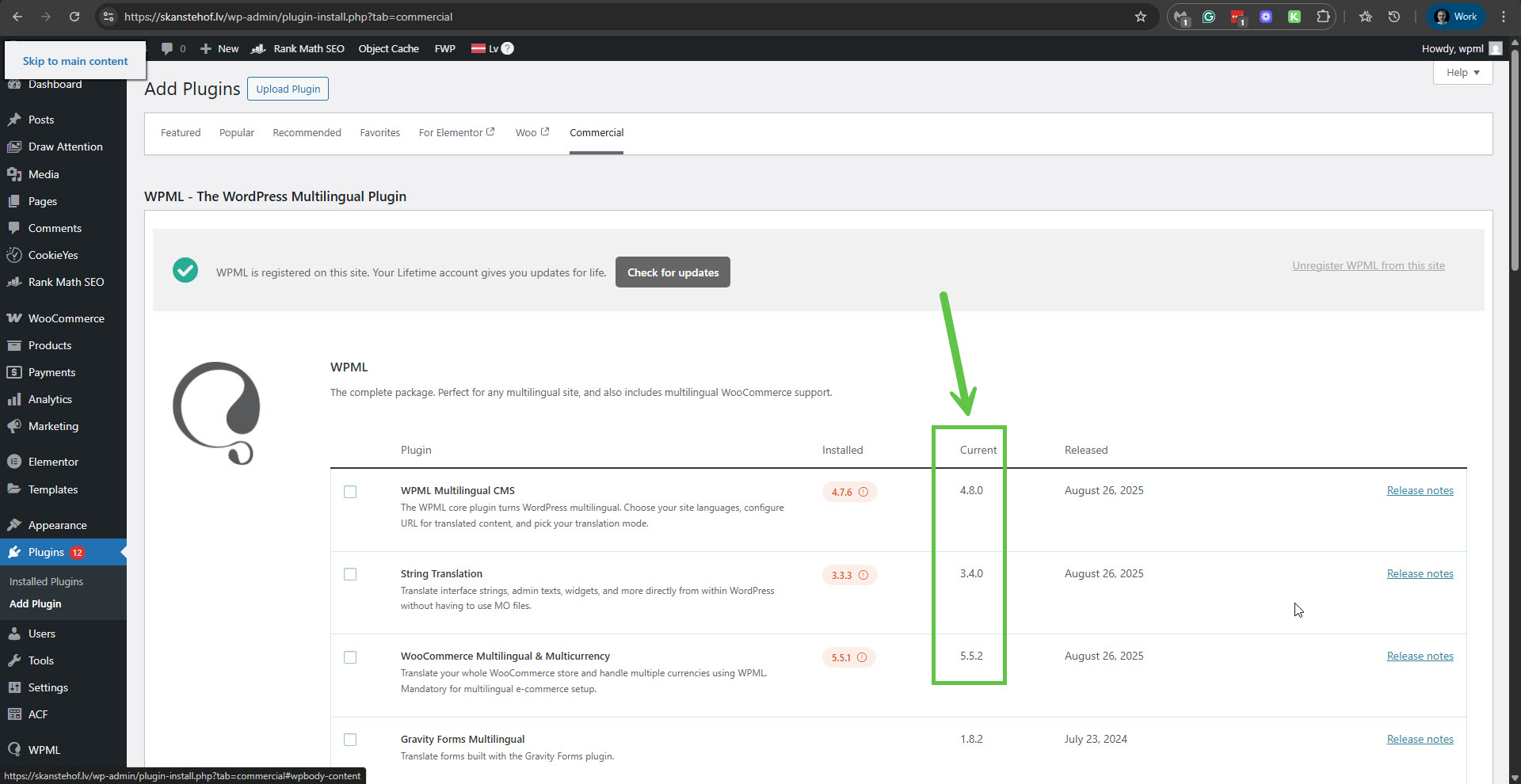Open the Work profile button
The width and height of the screenshot is (1521, 784).
point(1456,17)
